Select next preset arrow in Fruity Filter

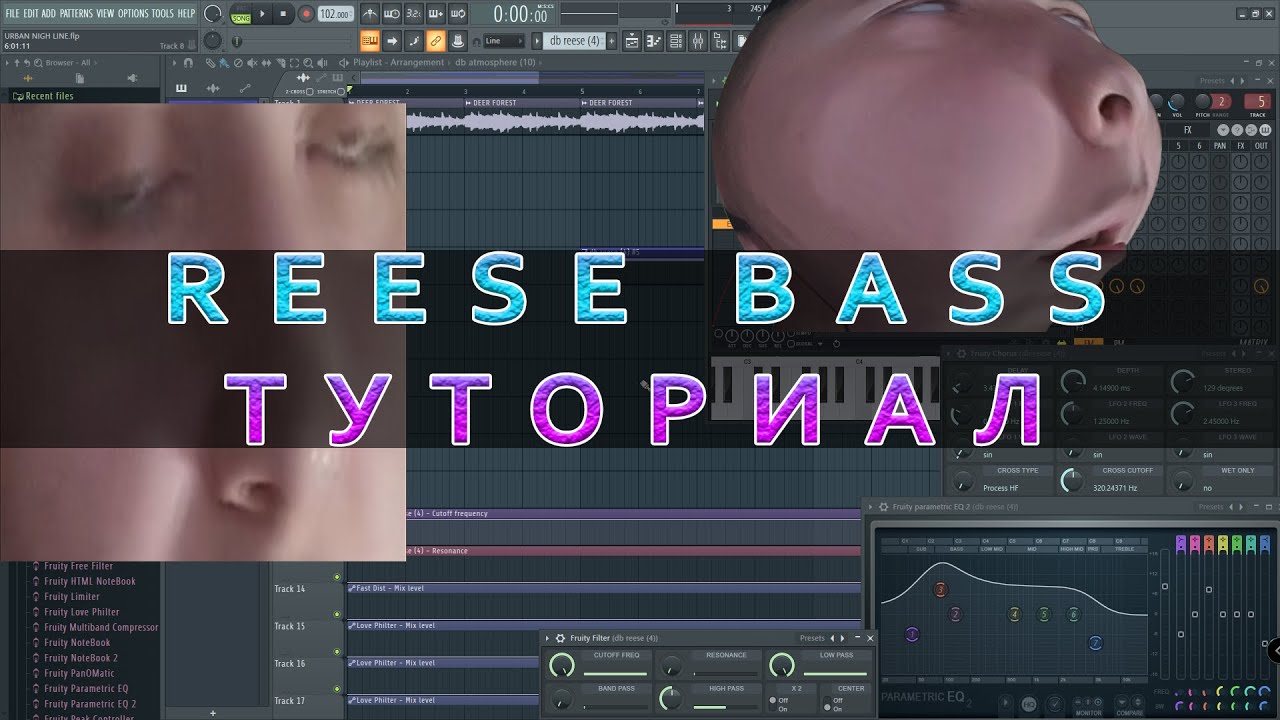tap(842, 638)
